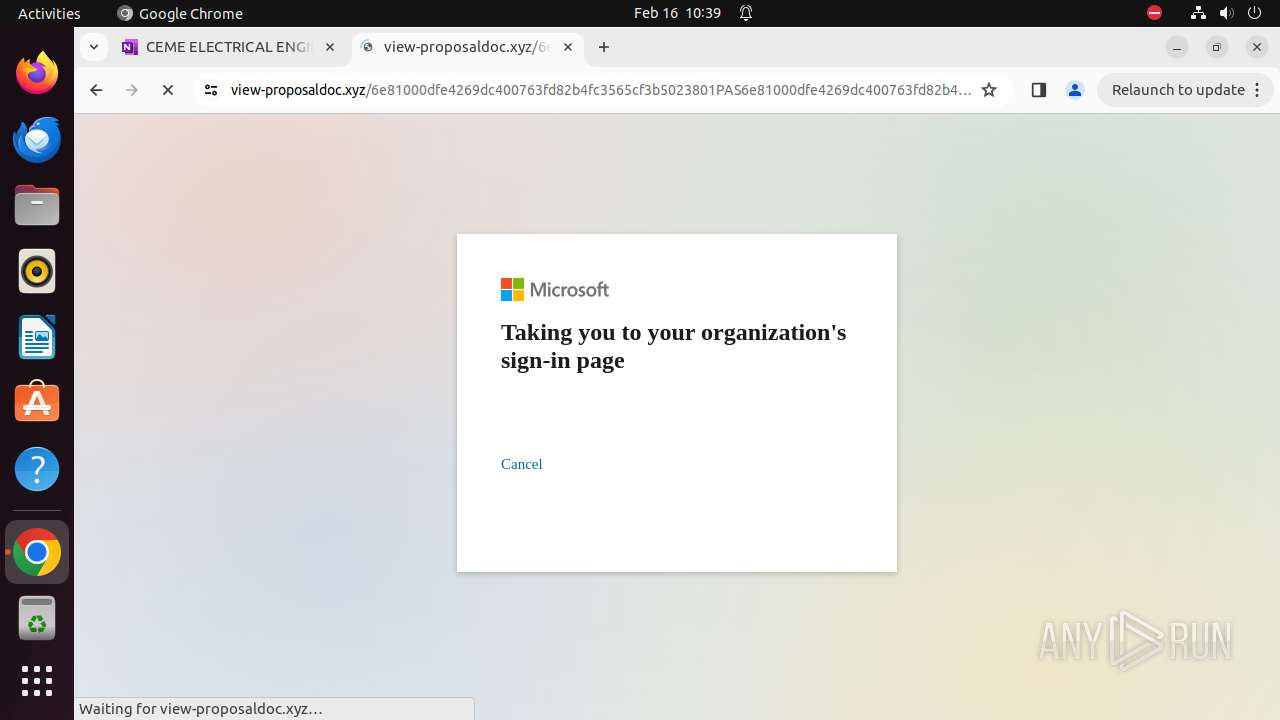Open a new tab with plus button
This screenshot has width=1280, height=720.
tap(604, 47)
